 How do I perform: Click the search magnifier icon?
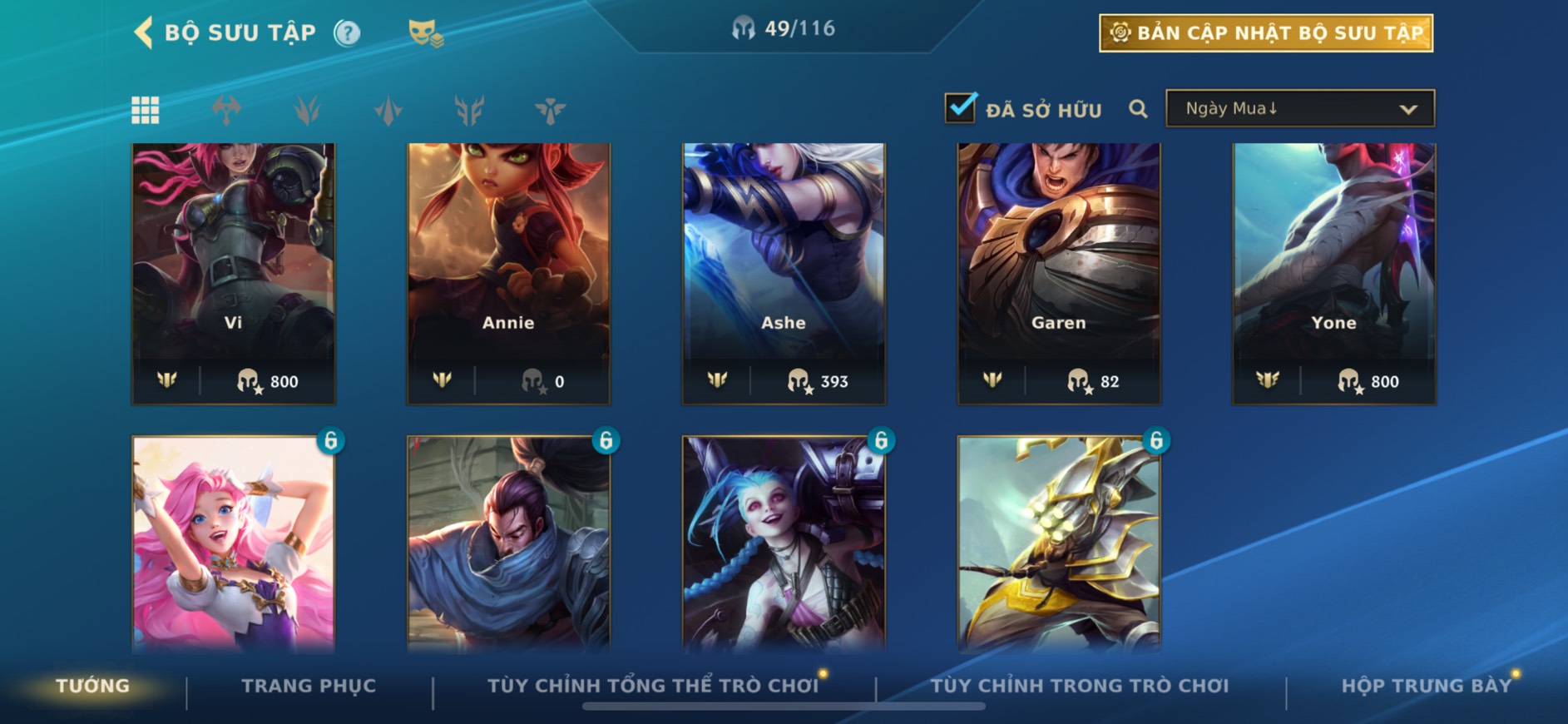(1138, 109)
